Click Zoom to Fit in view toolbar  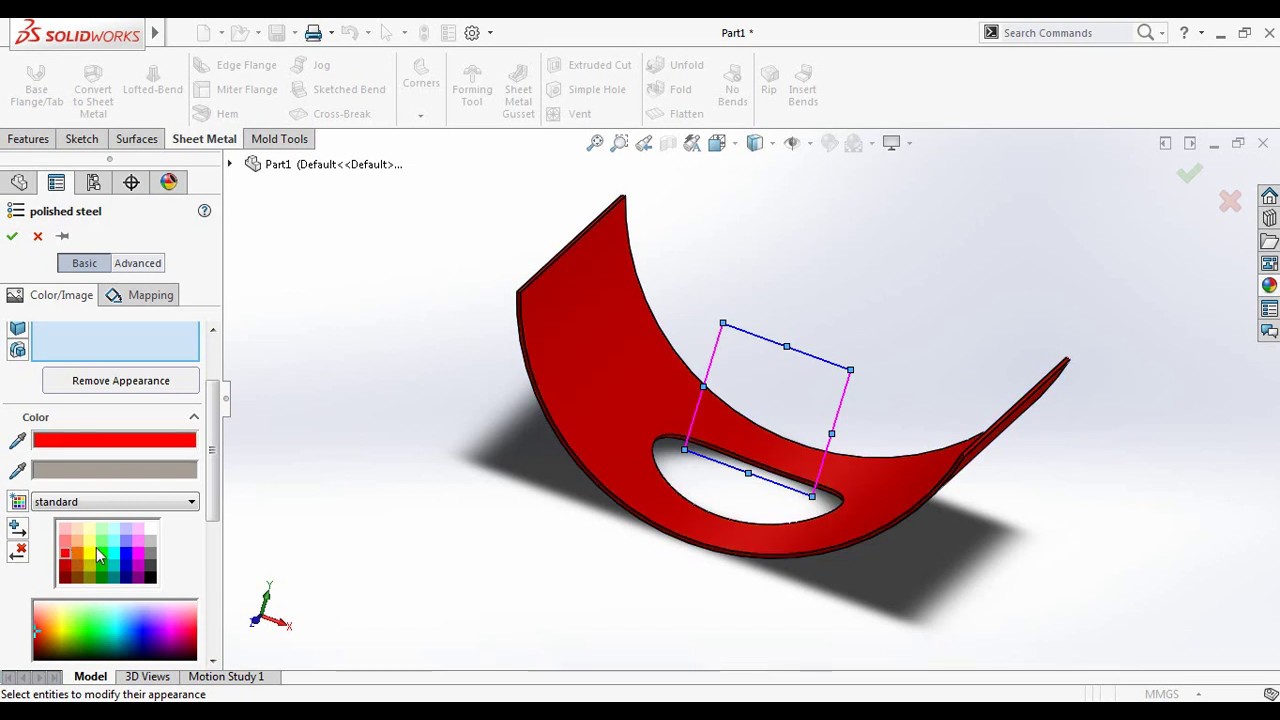coord(595,143)
